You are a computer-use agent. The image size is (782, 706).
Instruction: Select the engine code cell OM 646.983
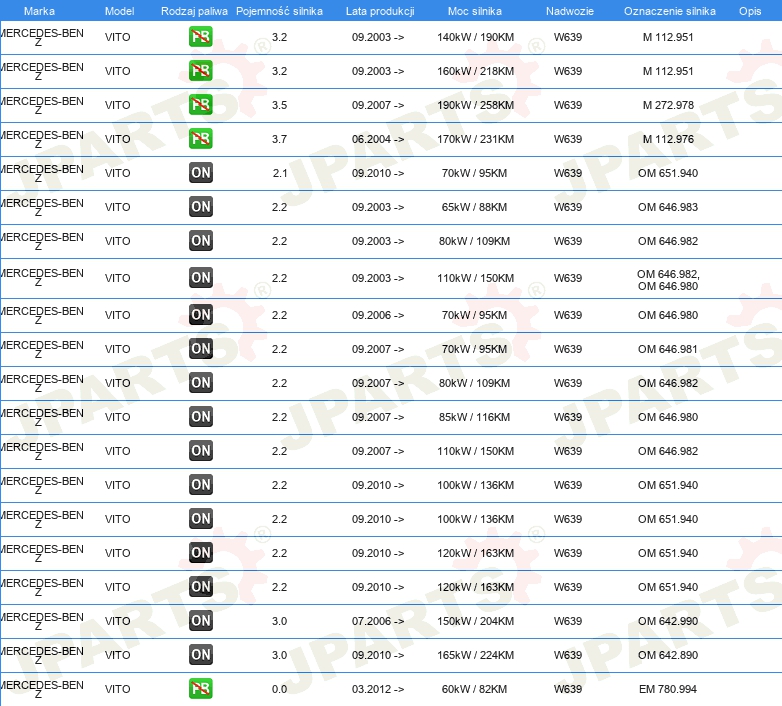coord(668,207)
